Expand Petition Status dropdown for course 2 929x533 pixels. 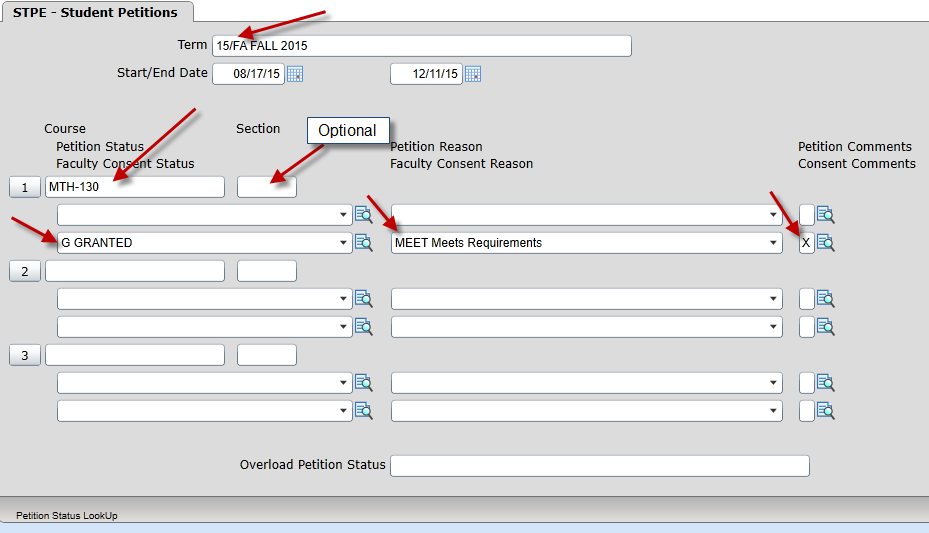[343, 299]
